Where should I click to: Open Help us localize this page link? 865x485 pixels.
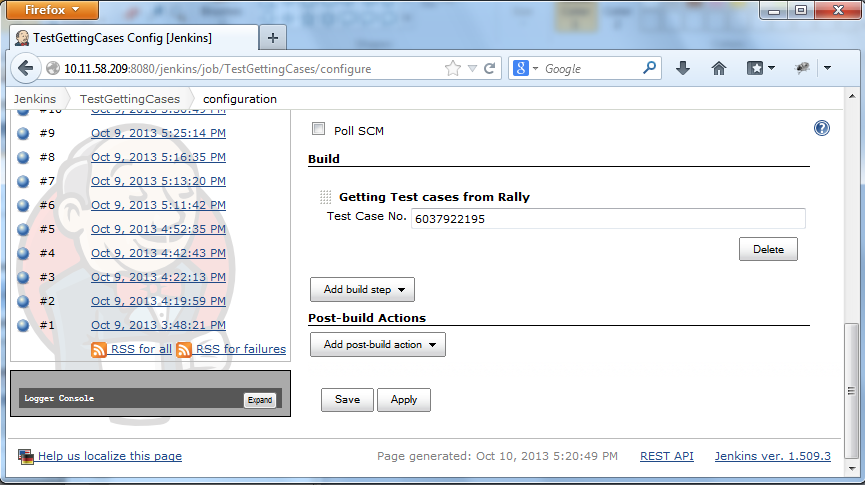(110, 456)
